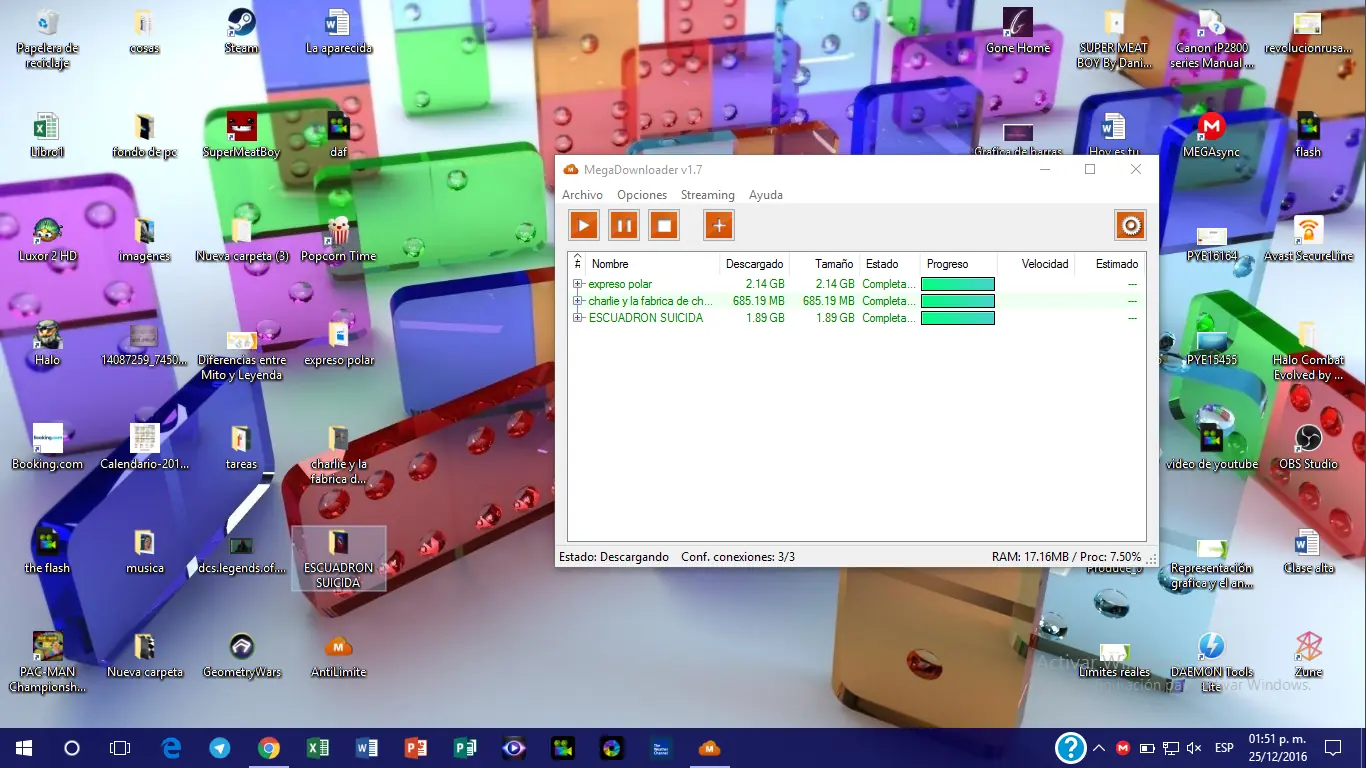Stop all downloads with the stop button
The image size is (1366, 768).
(664, 225)
